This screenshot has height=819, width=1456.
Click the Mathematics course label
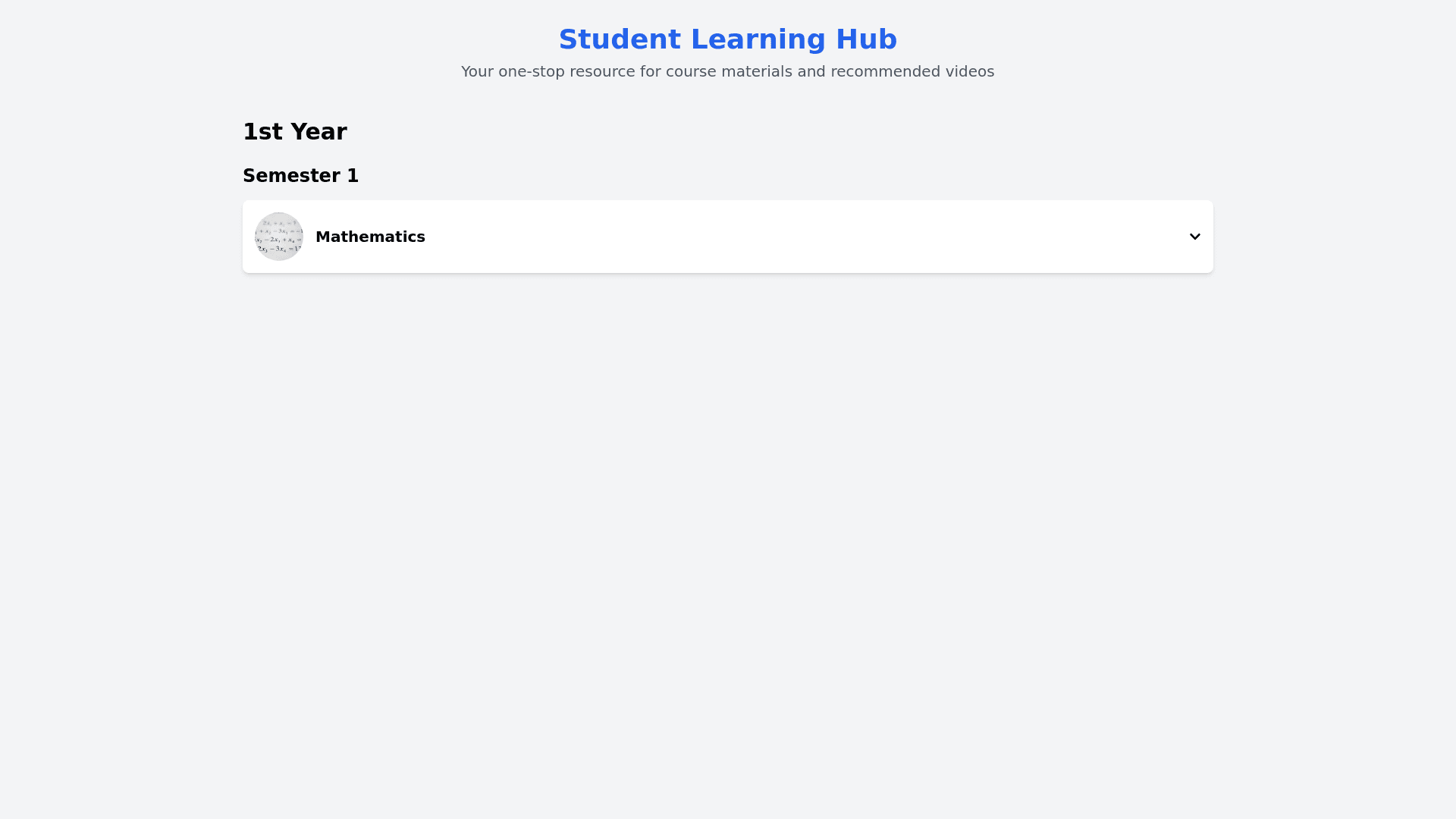pos(370,237)
